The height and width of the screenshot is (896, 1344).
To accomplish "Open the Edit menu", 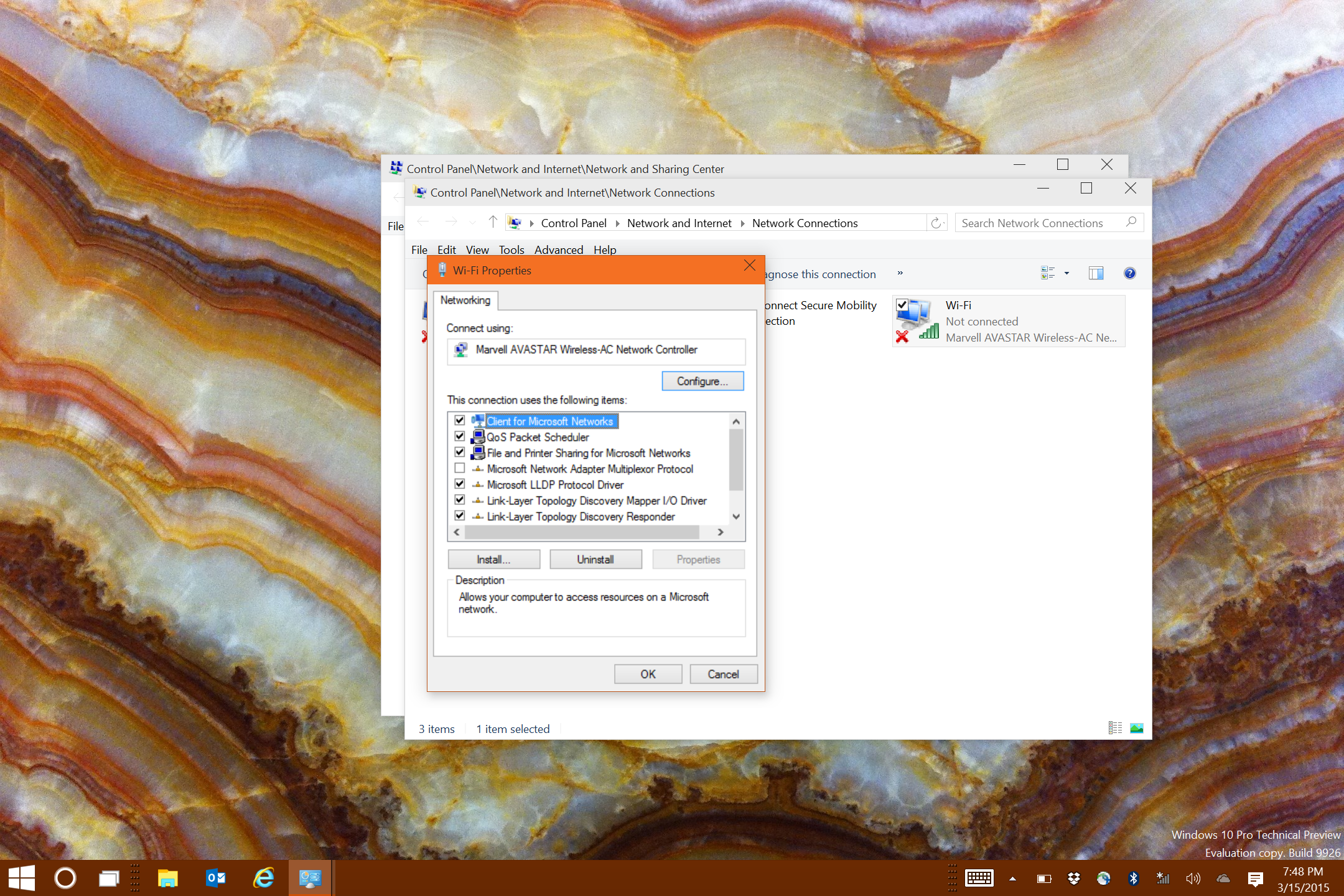I will pyautogui.click(x=447, y=250).
